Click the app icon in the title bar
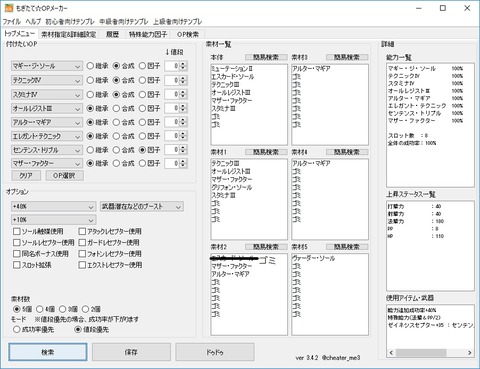This screenshot has width=480, height=369. pyautogui.click(x=9, y=8)
